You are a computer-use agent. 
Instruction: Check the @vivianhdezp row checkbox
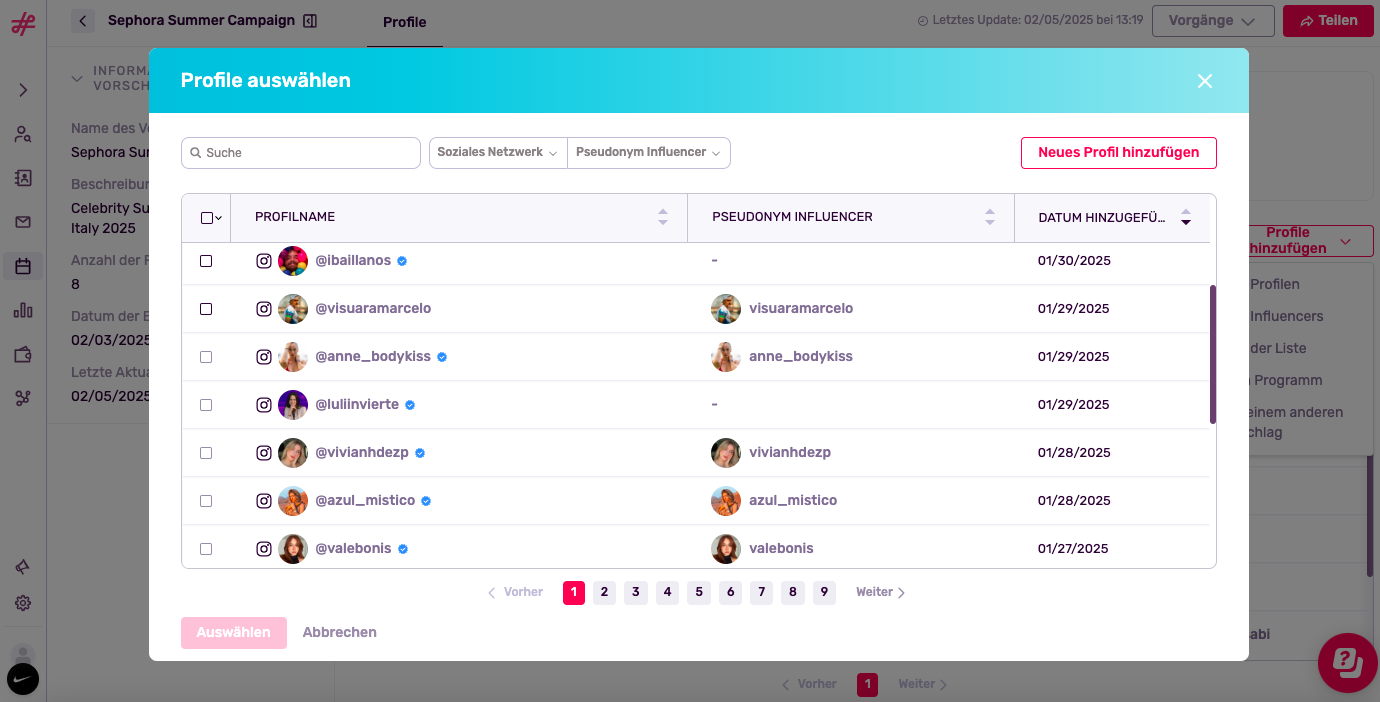[x=206, y=453]
